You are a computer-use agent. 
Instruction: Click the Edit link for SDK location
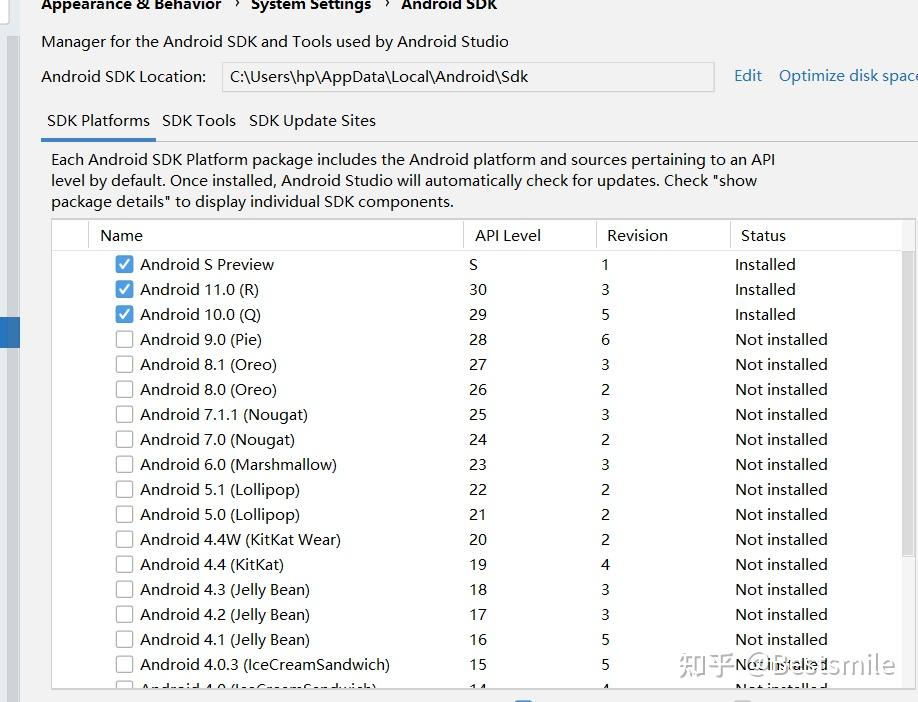pyautogui.click(x=748, y=76)
